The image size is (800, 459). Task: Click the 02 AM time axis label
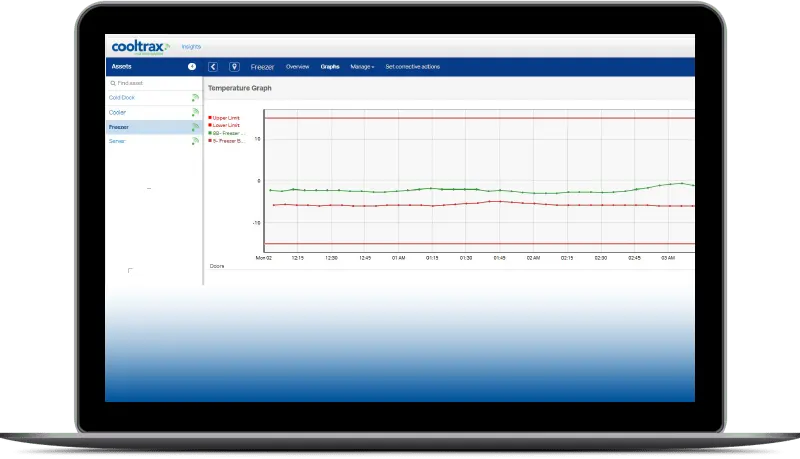pyautogui.click(x=533, y=258)
